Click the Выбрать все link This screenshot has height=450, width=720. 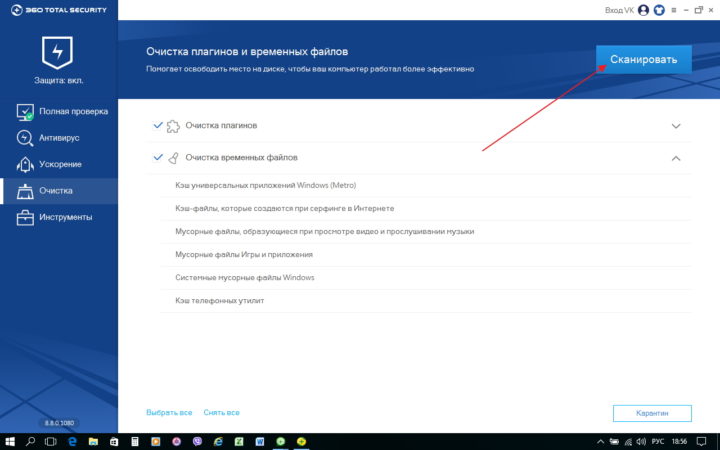[x=169, y=412]
